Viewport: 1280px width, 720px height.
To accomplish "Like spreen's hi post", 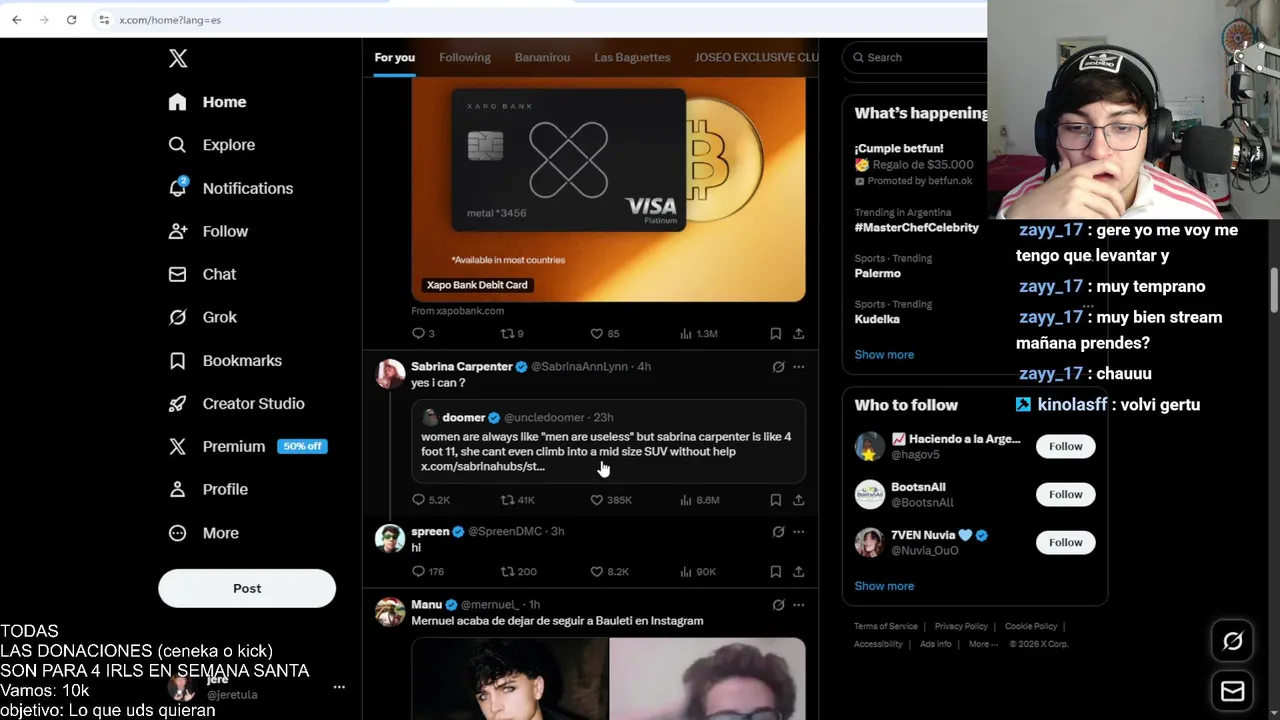I will tap(609, 571).
